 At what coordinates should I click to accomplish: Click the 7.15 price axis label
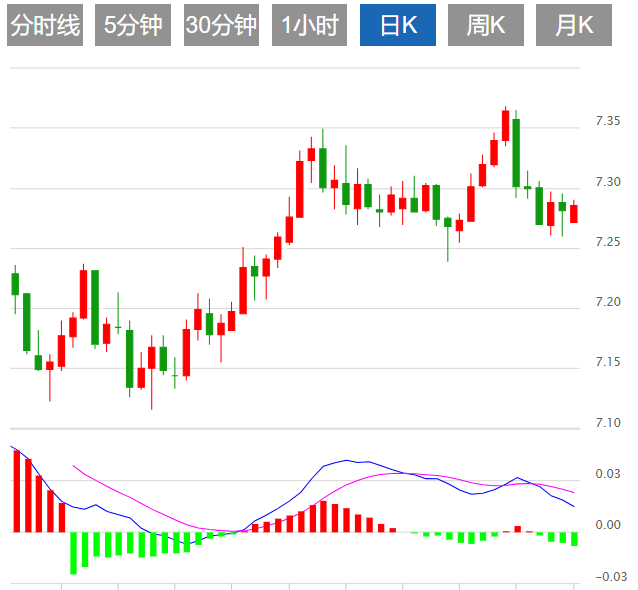pos(608,362)
